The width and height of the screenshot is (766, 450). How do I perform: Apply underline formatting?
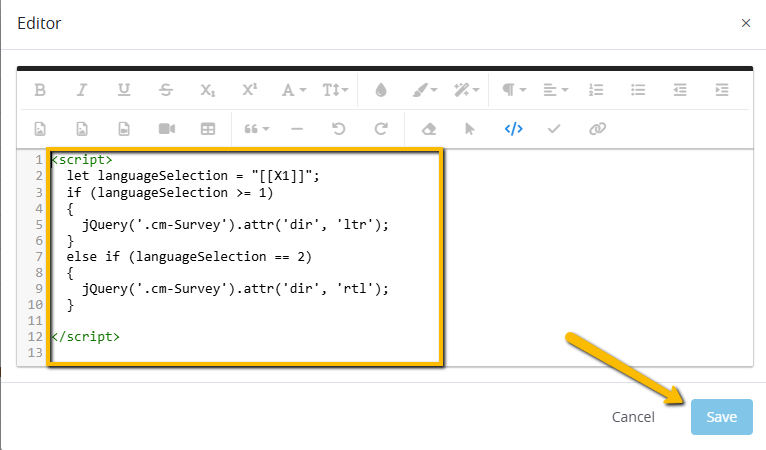[124, 90]
